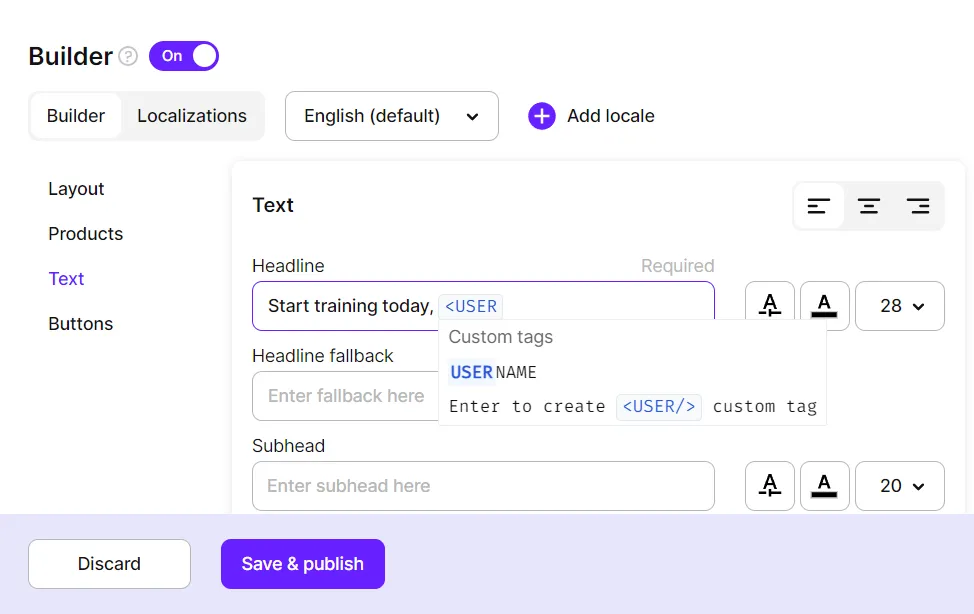Viewport: 974px width, 614px height.
Task: Open subhead font style icon
Action: (x=770, y=486)
